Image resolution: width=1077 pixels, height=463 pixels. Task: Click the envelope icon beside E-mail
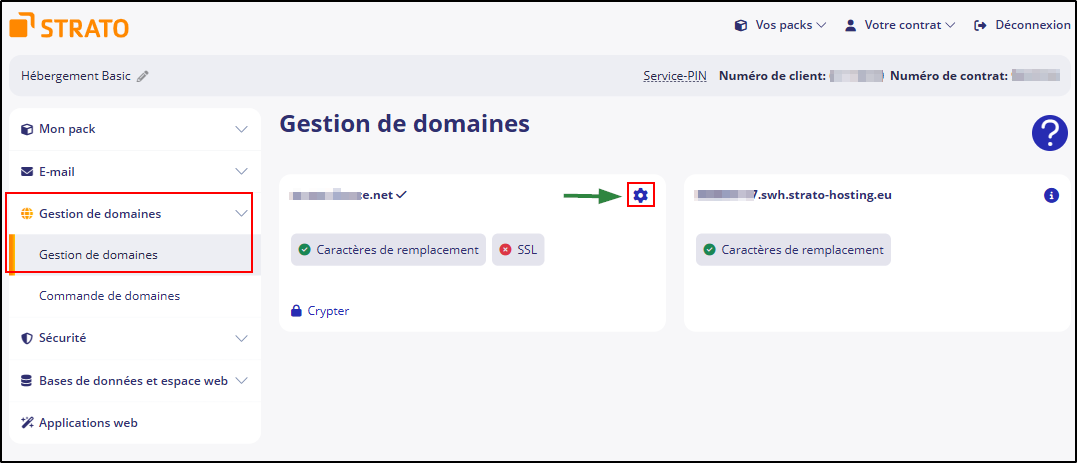[27, 171]
